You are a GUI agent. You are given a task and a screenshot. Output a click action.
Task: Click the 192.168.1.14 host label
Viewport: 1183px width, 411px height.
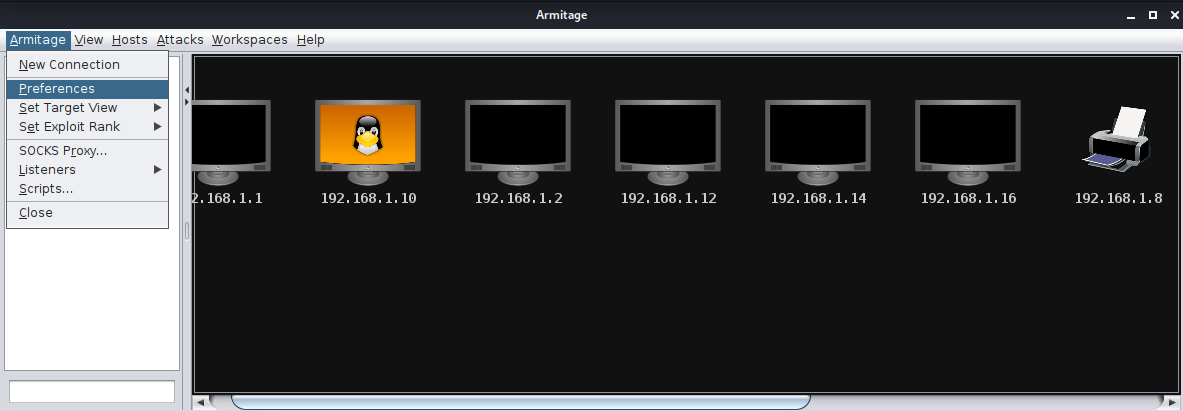pyautogui.click(x=818, y=198)
